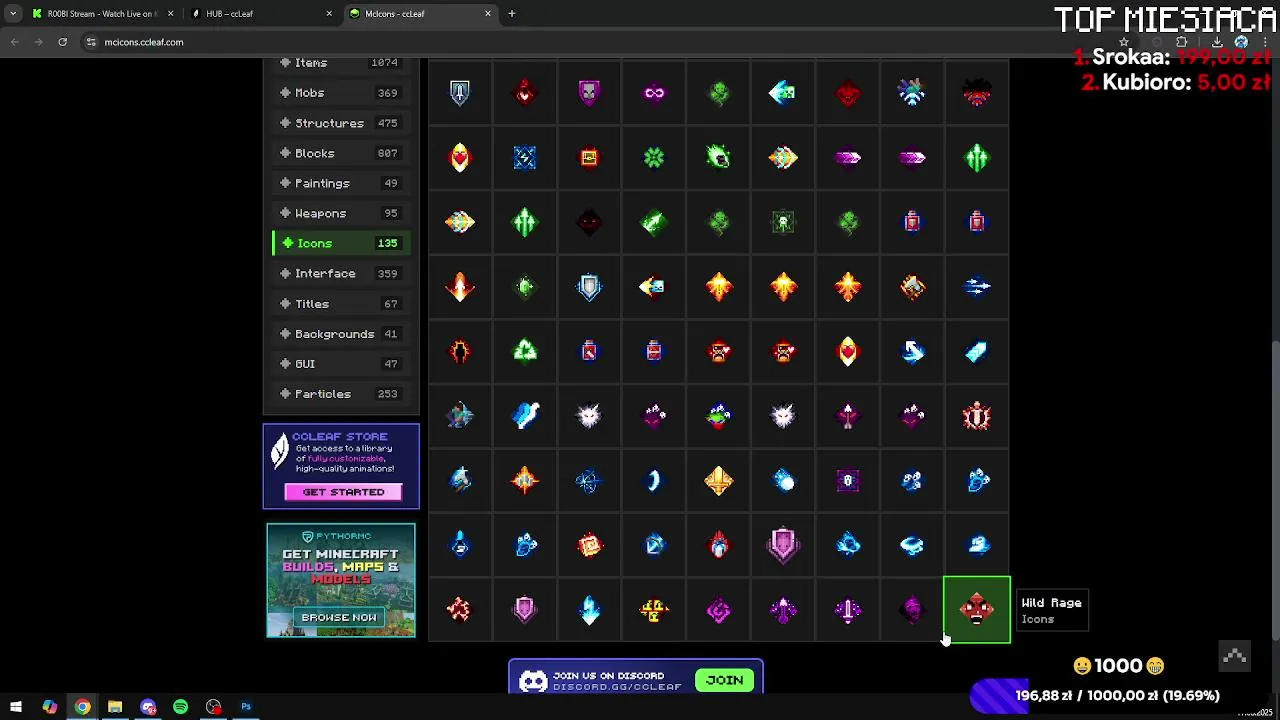This screenshot has height=720, width=1280.
Task: Open the Interface category
Action: (340, 273)
